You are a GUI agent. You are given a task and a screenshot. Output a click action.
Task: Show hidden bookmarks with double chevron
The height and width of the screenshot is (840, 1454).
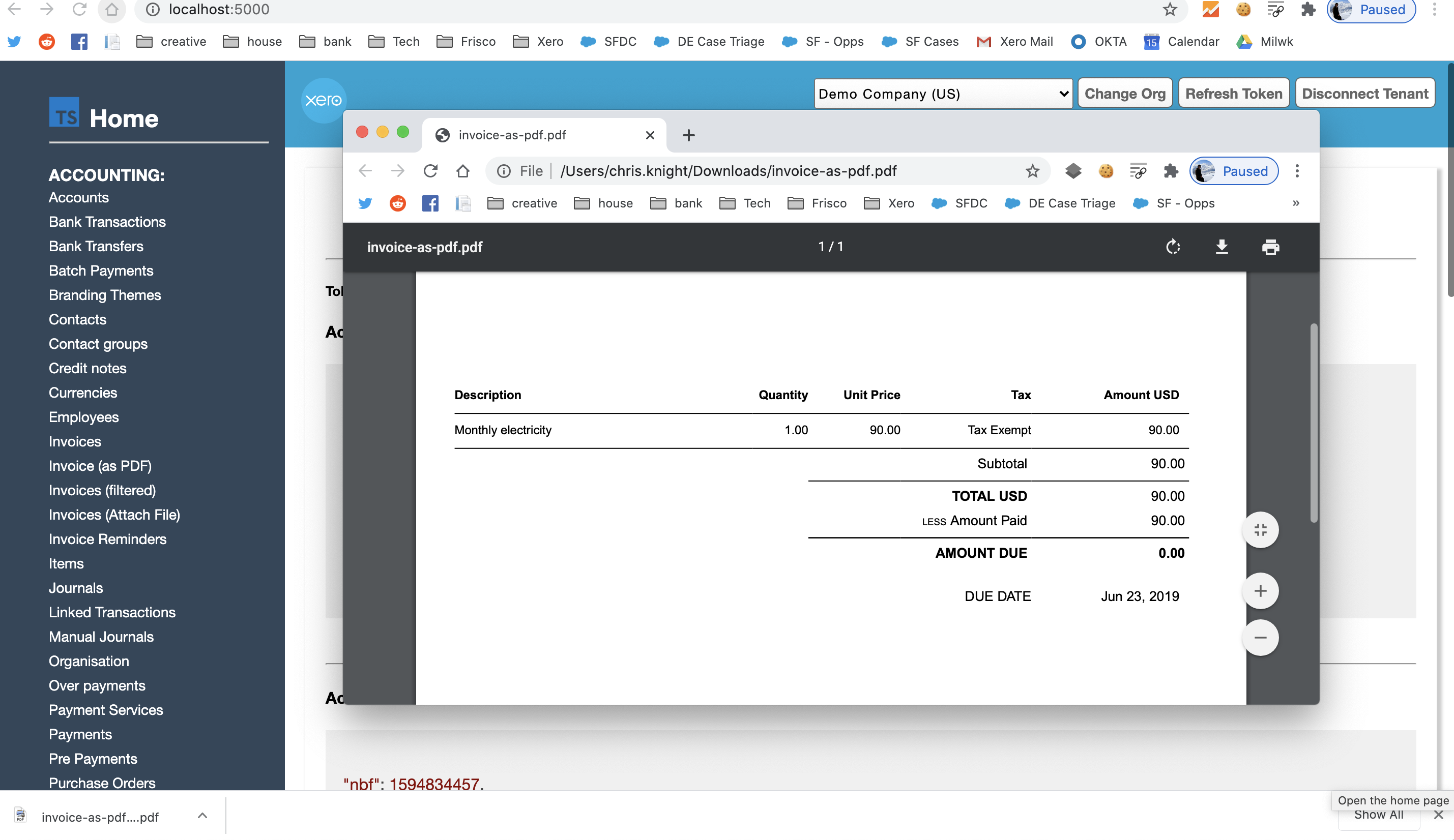1296,203
